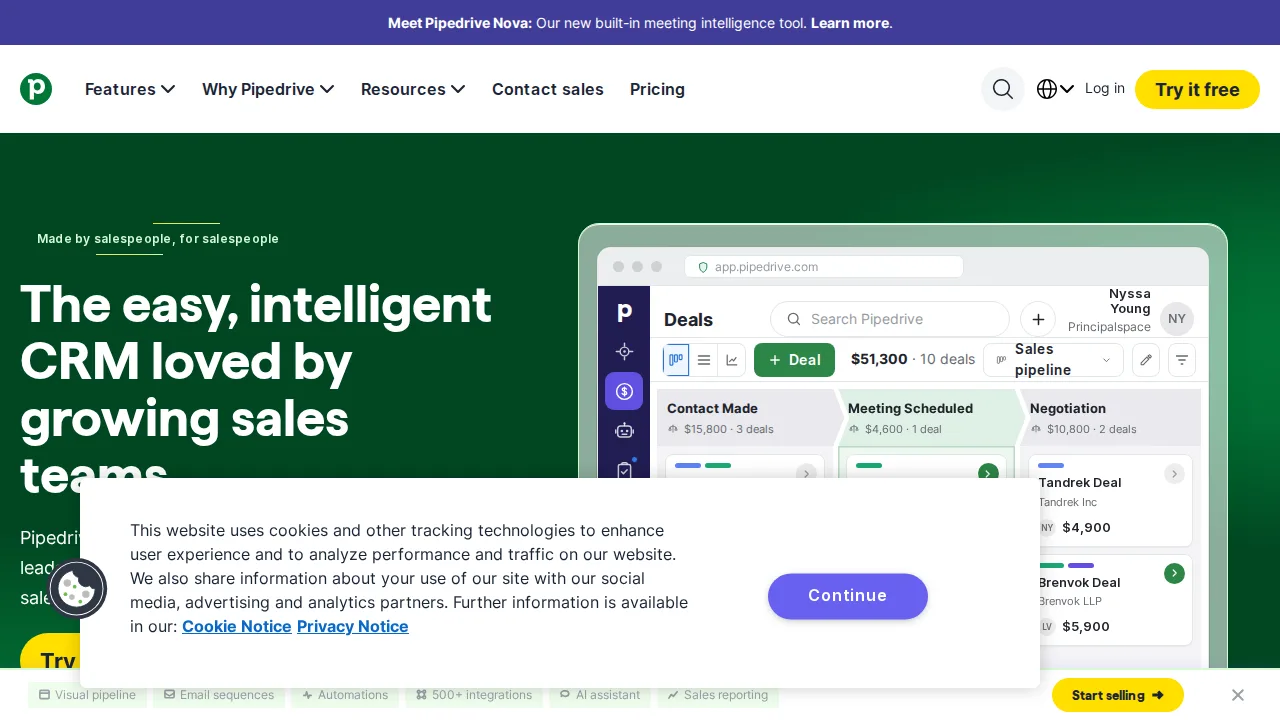Click the green arrow on Meeting Scheduled card
Viewport: 1280px width, 720px height.
pos(988,473)
